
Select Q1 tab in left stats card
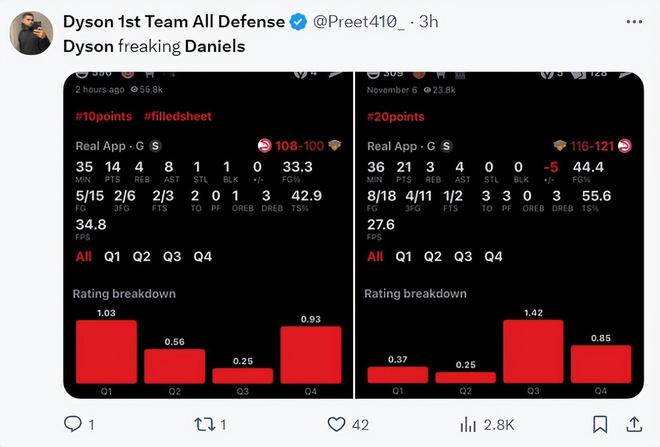[112, 256]
